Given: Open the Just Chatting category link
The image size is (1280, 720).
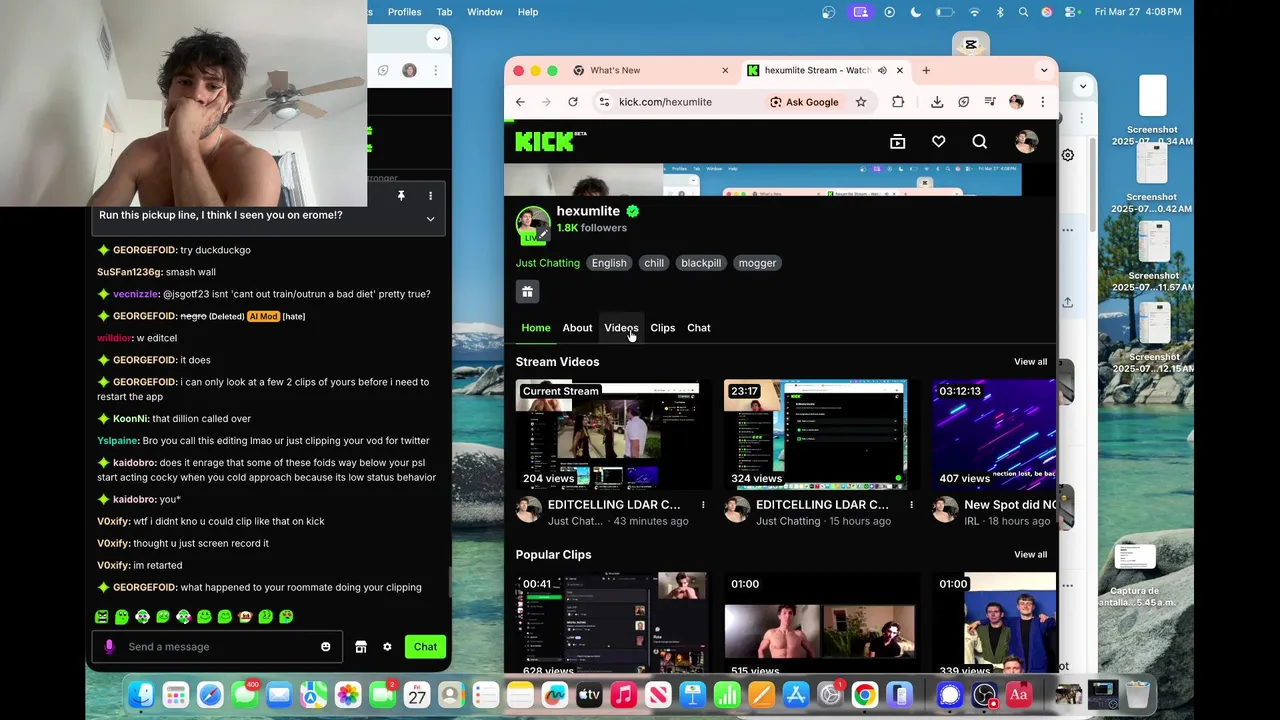Looking at the screenshot, I should tap(548, 263).
